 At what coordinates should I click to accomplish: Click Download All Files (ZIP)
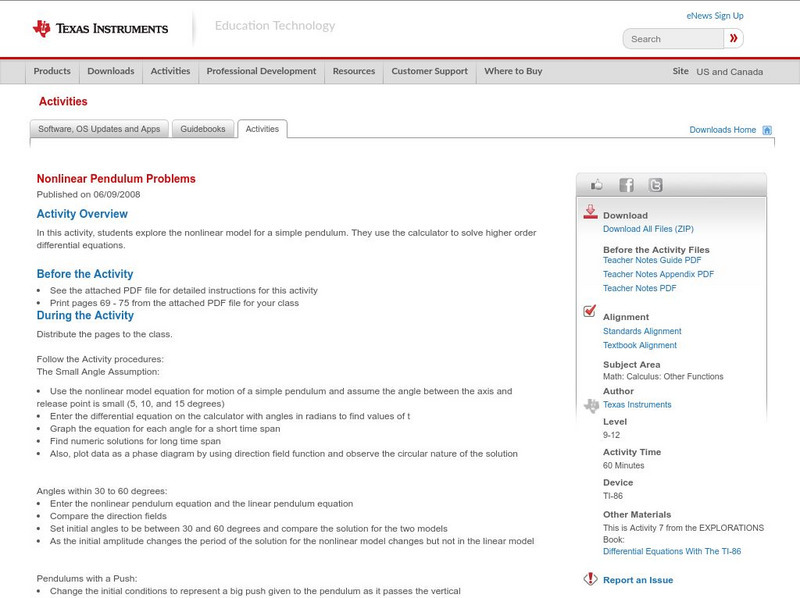tap(648, 229)
